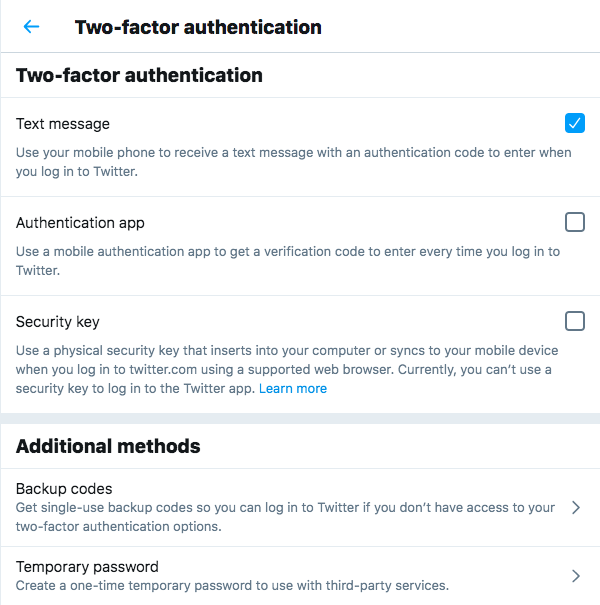600x605 pixels.
Task: Click the Backup codes description text
Action: coord(286,517)
